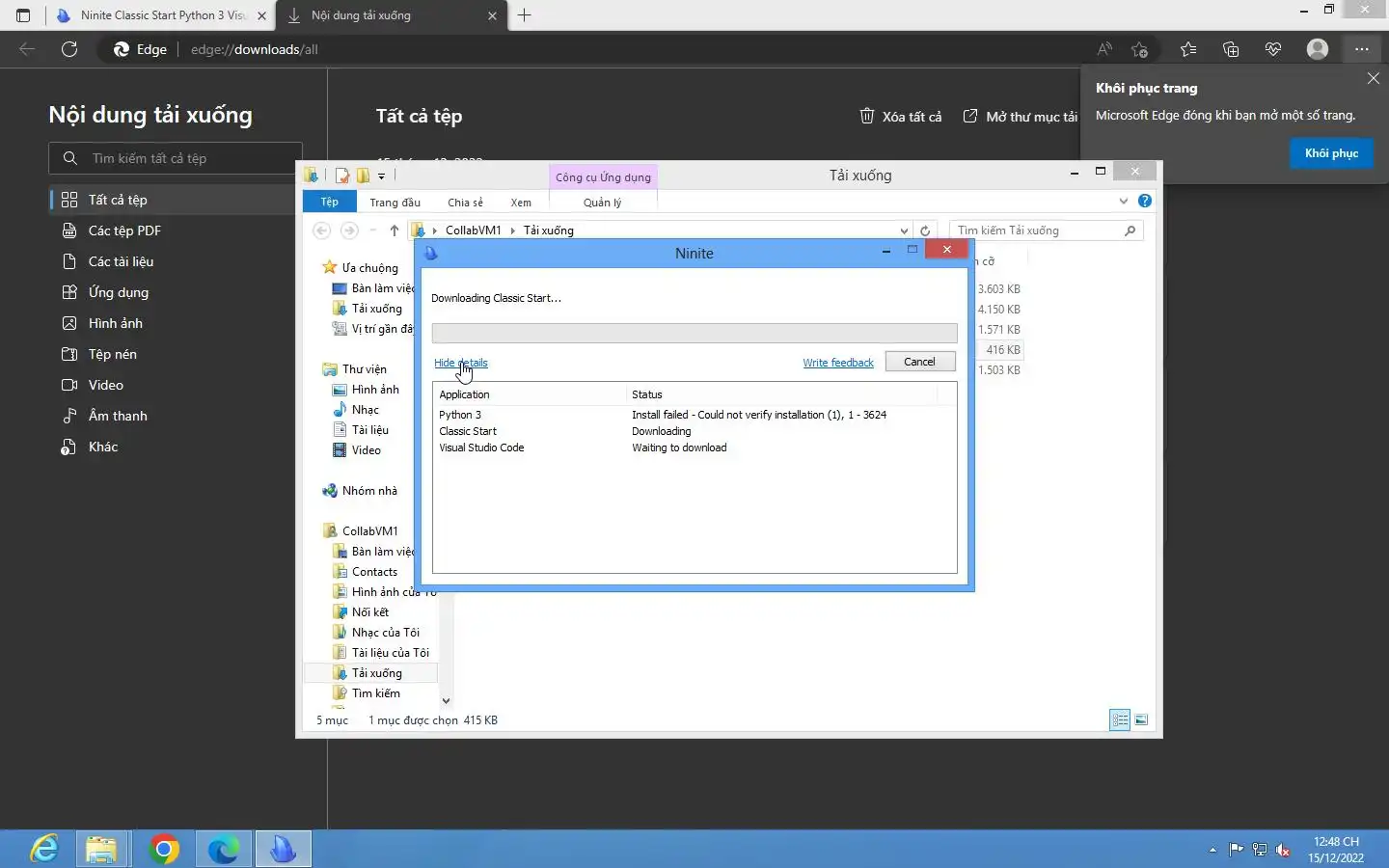Click the blue Khôi phục button

[1331, 153]
